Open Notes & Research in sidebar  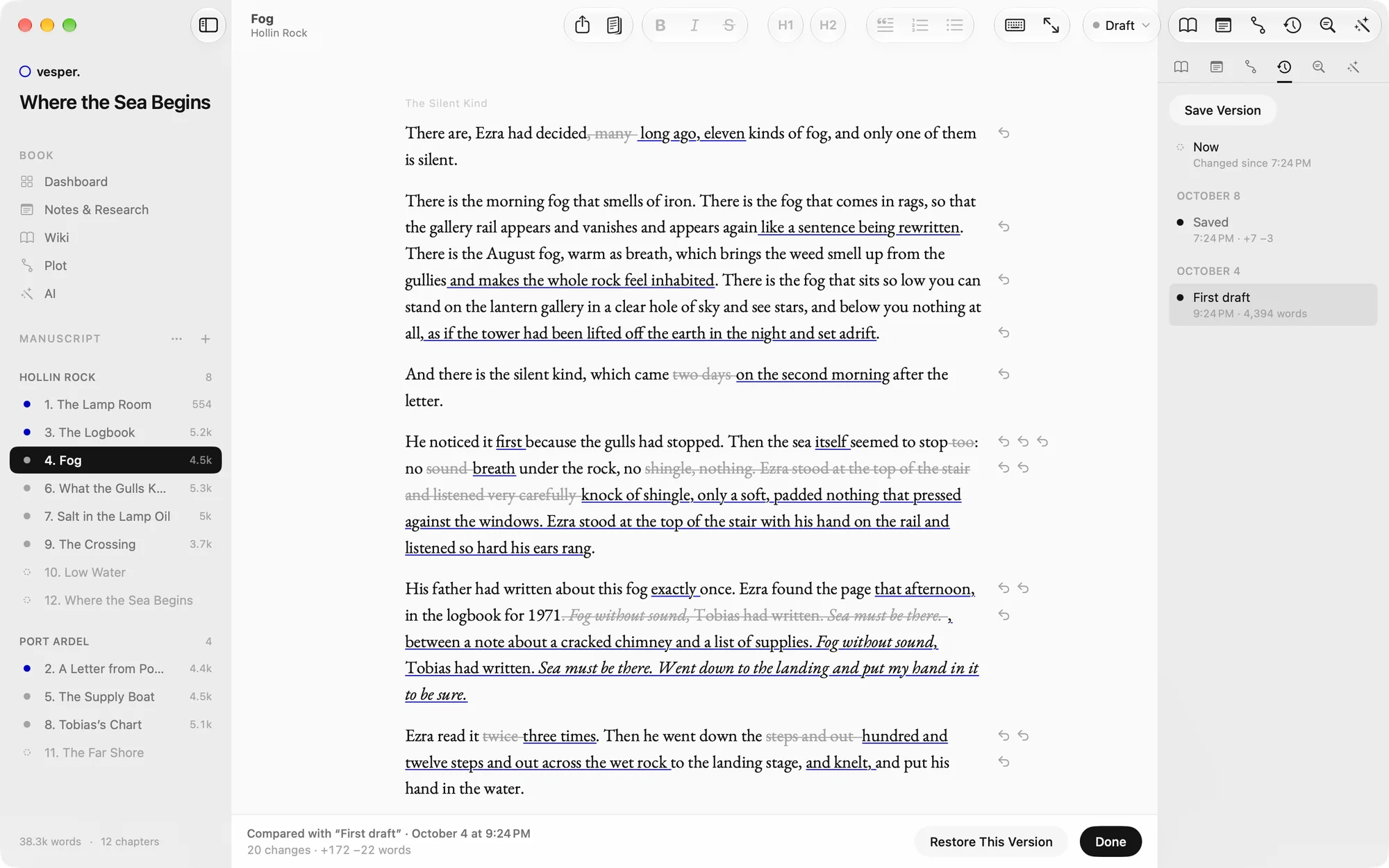115,210
